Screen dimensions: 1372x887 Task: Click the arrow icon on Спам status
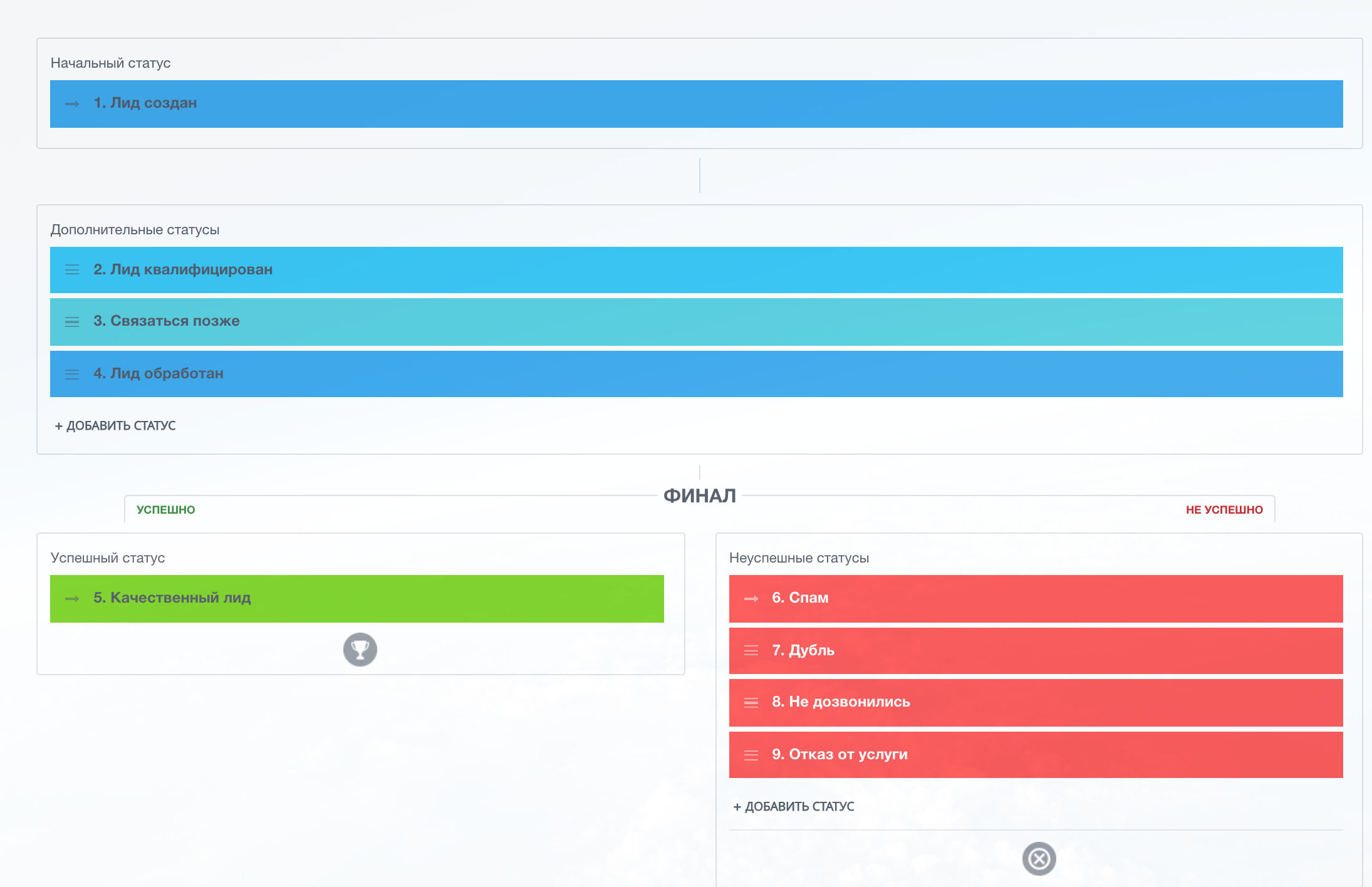click(751, 599)
